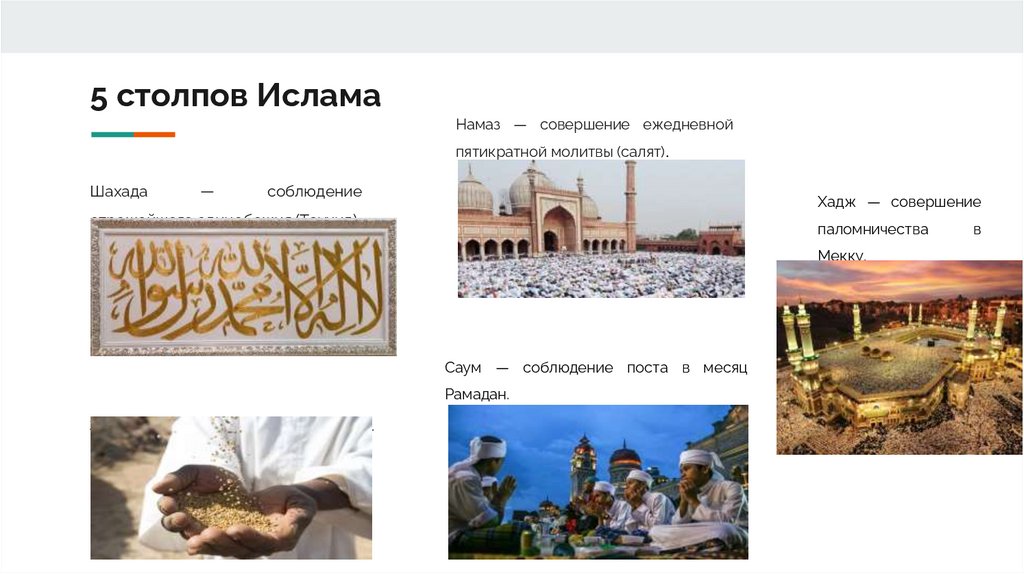Click the phrase "пятикратной молитвы (салят)"

pyautogui.click(x=562, y=152)
